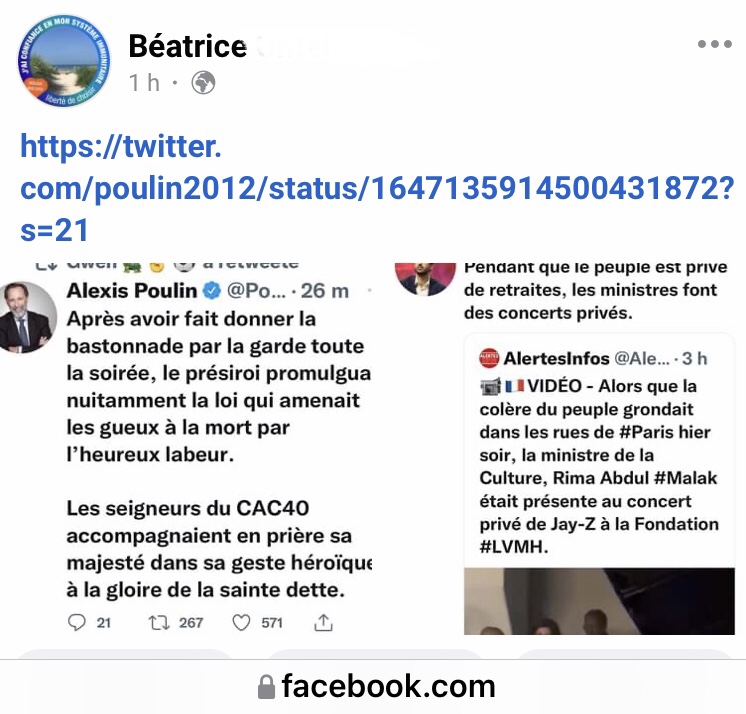Tap the facebook.com address bar
746x714 pixels.
pos(373,686)
